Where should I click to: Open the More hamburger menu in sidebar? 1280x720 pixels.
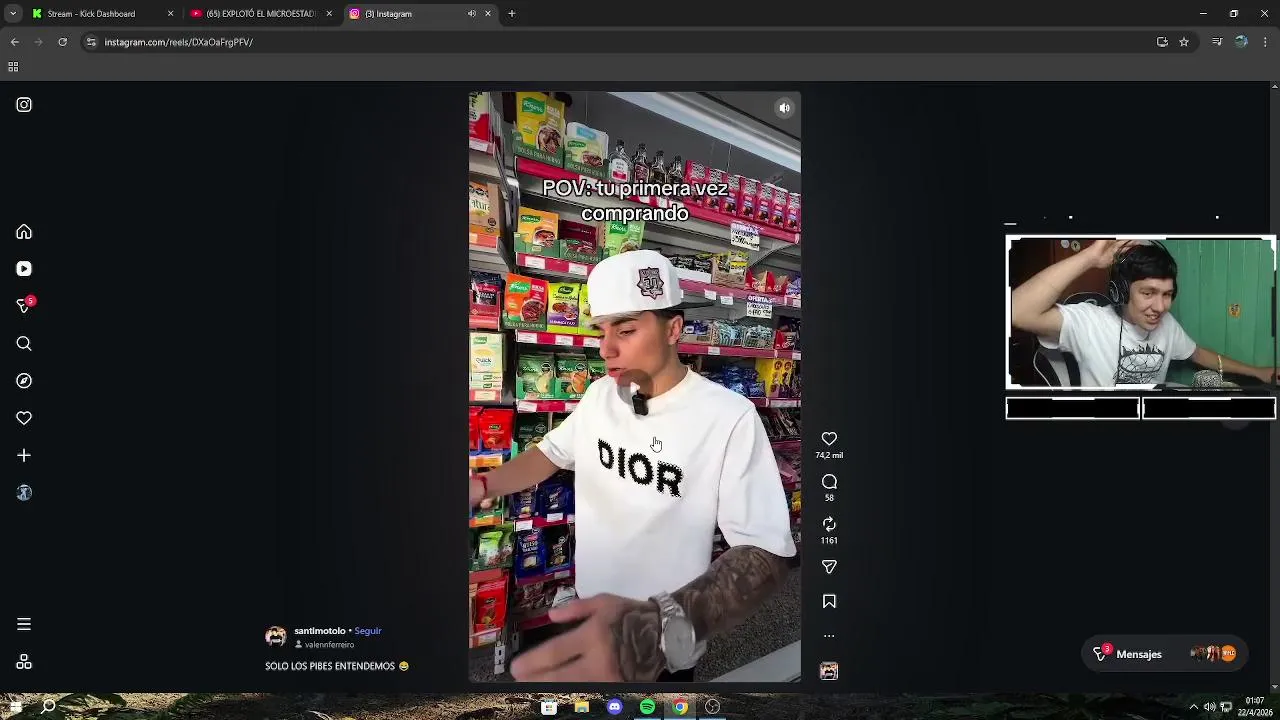coord(24,624)
